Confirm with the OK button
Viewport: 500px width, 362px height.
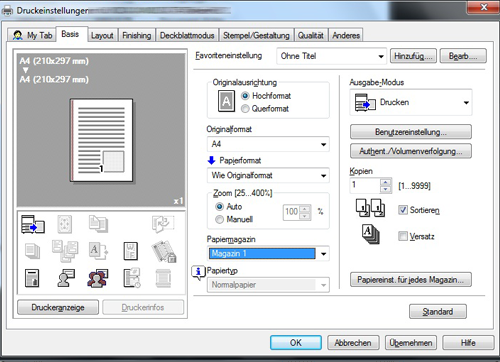point(296,343)
